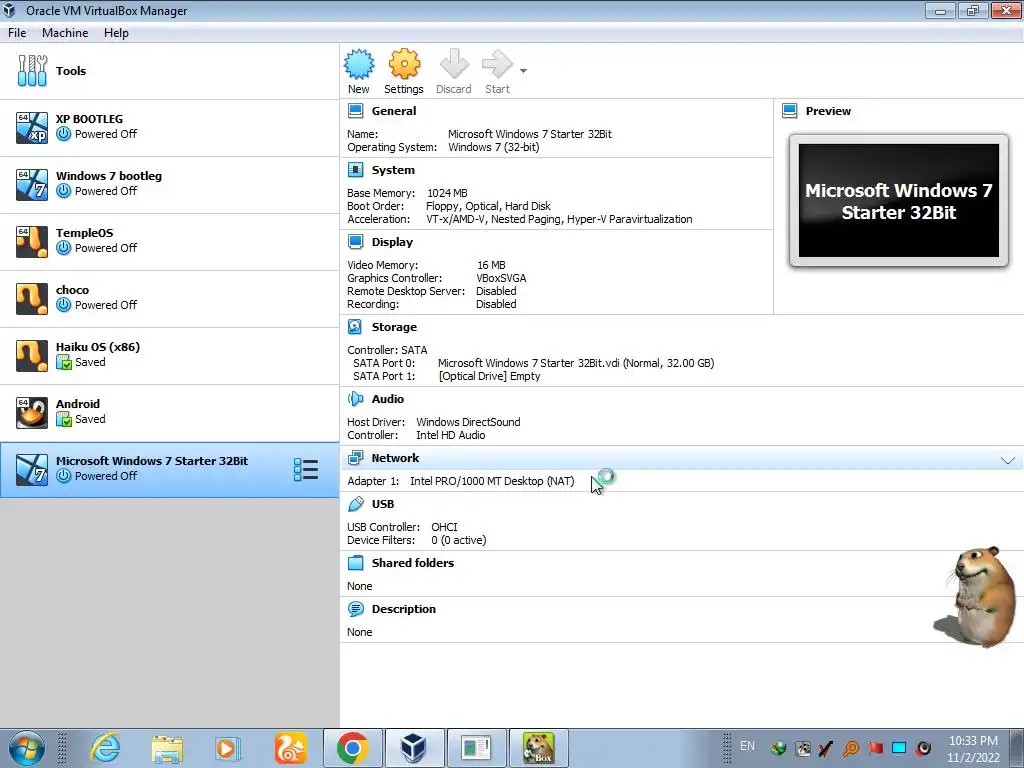This screenshot has height=768, width=1024.
Task: Click the Audio speaker icon
Action: coord(355,399)
